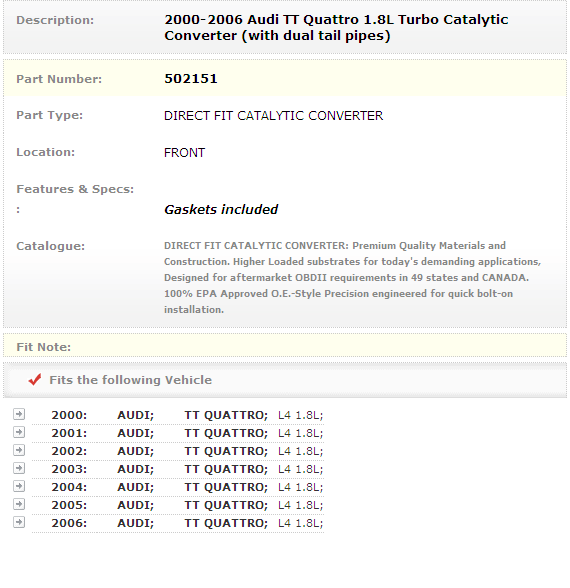
Task: Click the FRONT location value
Action: tap(184, 153)
